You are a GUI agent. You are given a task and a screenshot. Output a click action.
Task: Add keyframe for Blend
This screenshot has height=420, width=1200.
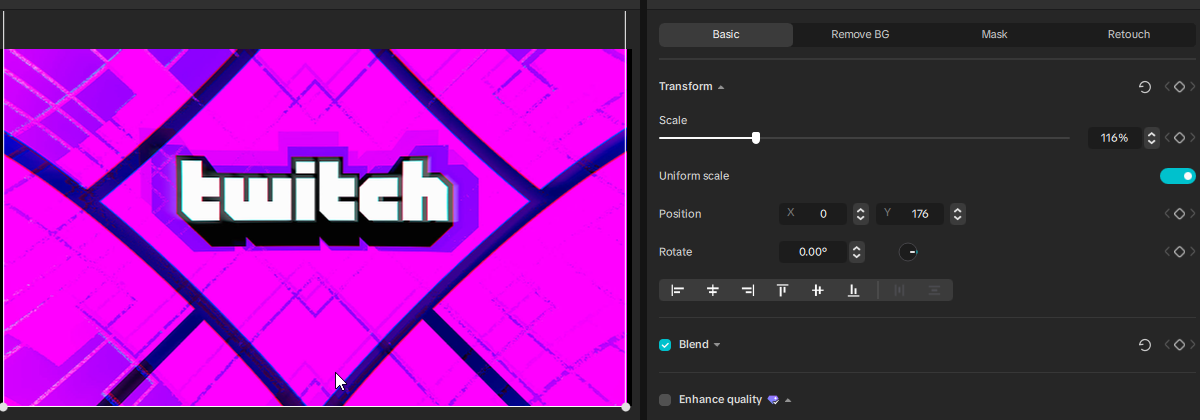point(1179,345)
